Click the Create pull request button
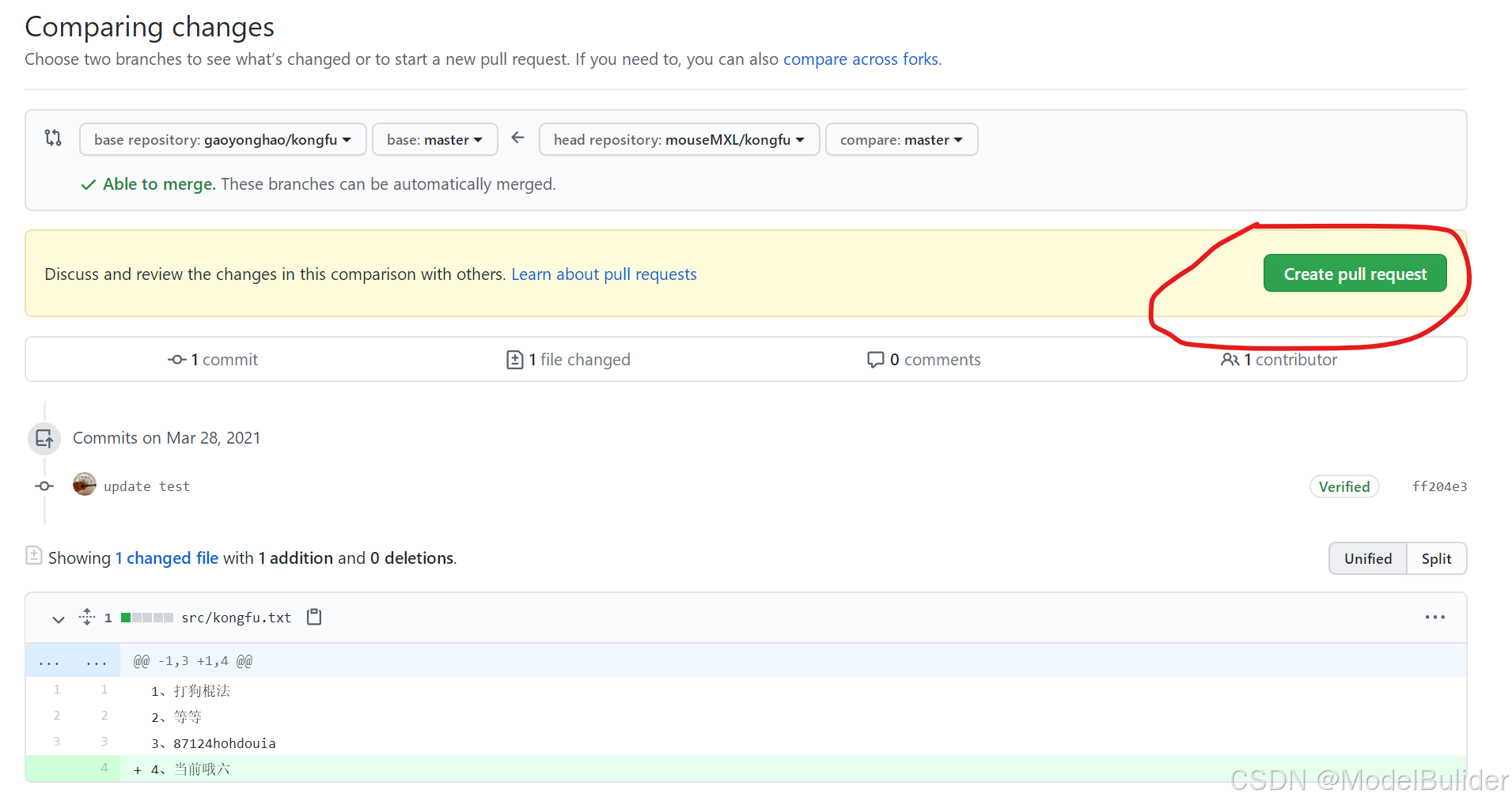The image size is (1512, 805). tap(1355, 273)
